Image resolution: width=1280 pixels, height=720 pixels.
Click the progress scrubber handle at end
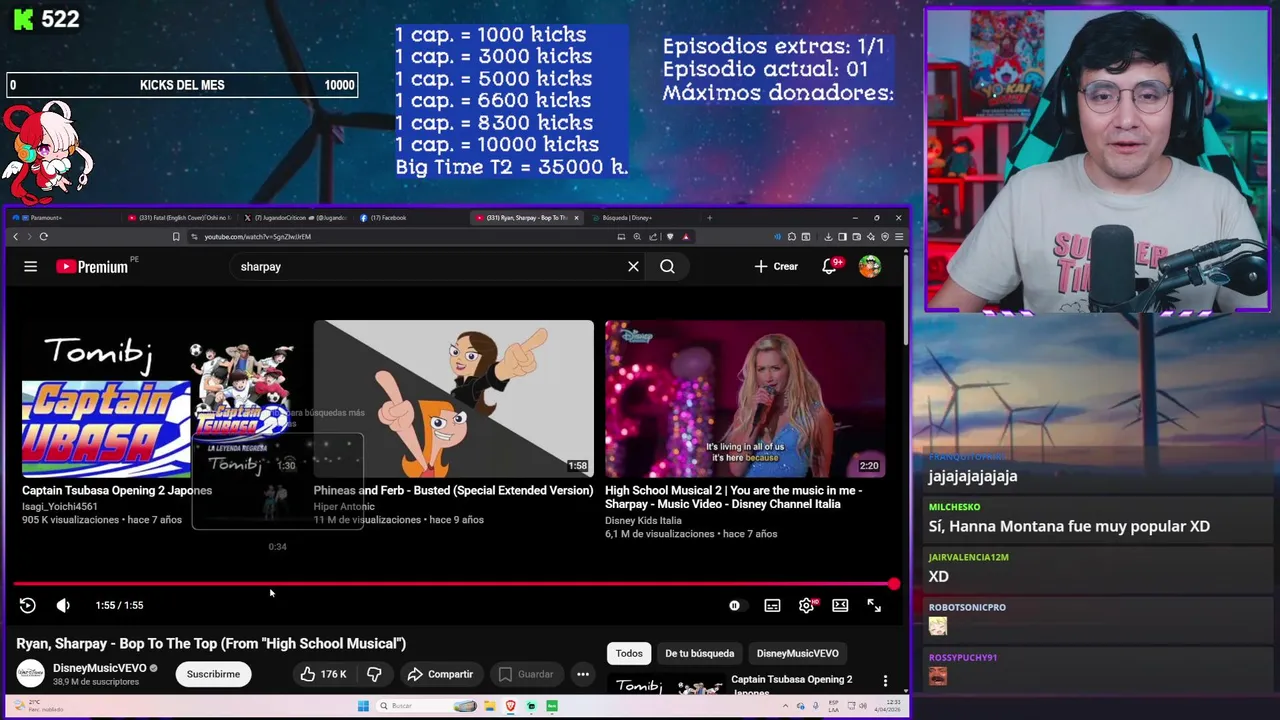893,584
